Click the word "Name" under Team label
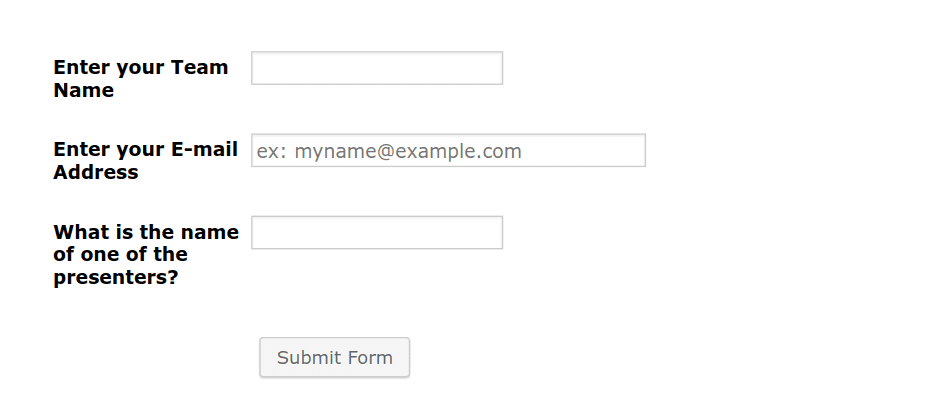Image resolution: width=930 pixels, height=410 pixels. click(84, 90)
